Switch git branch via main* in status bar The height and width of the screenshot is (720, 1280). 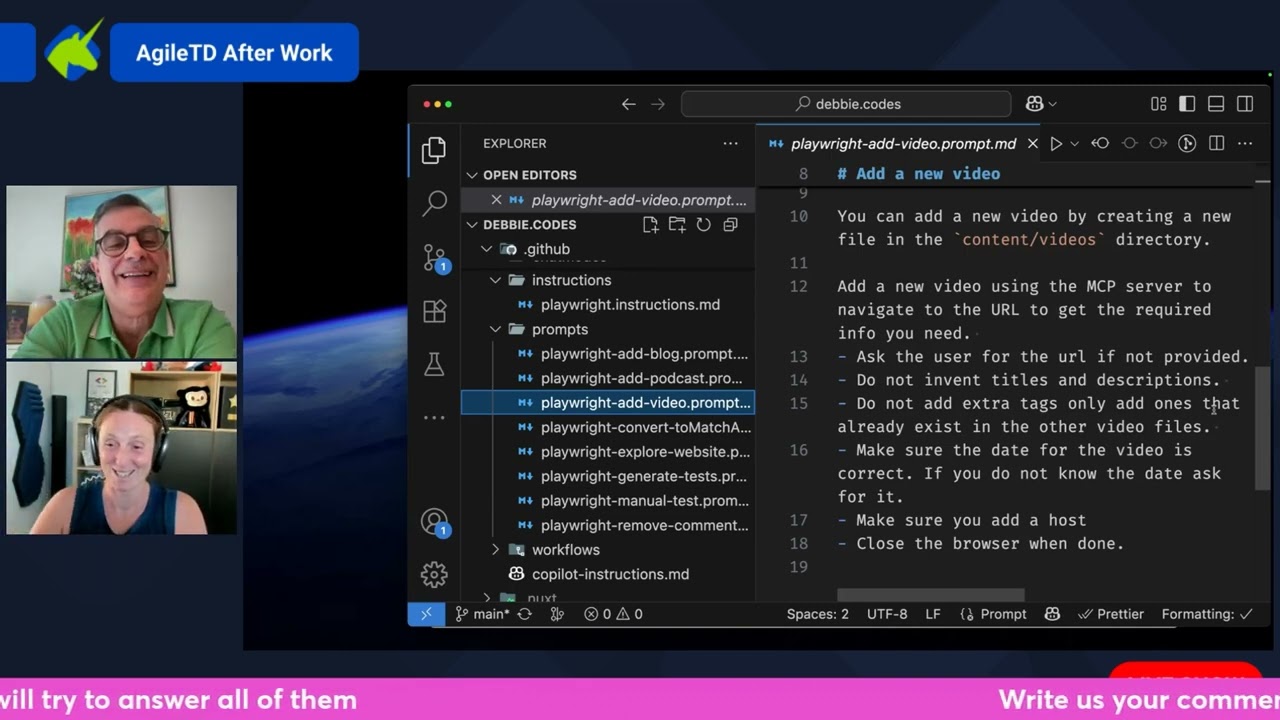(482, 614)
